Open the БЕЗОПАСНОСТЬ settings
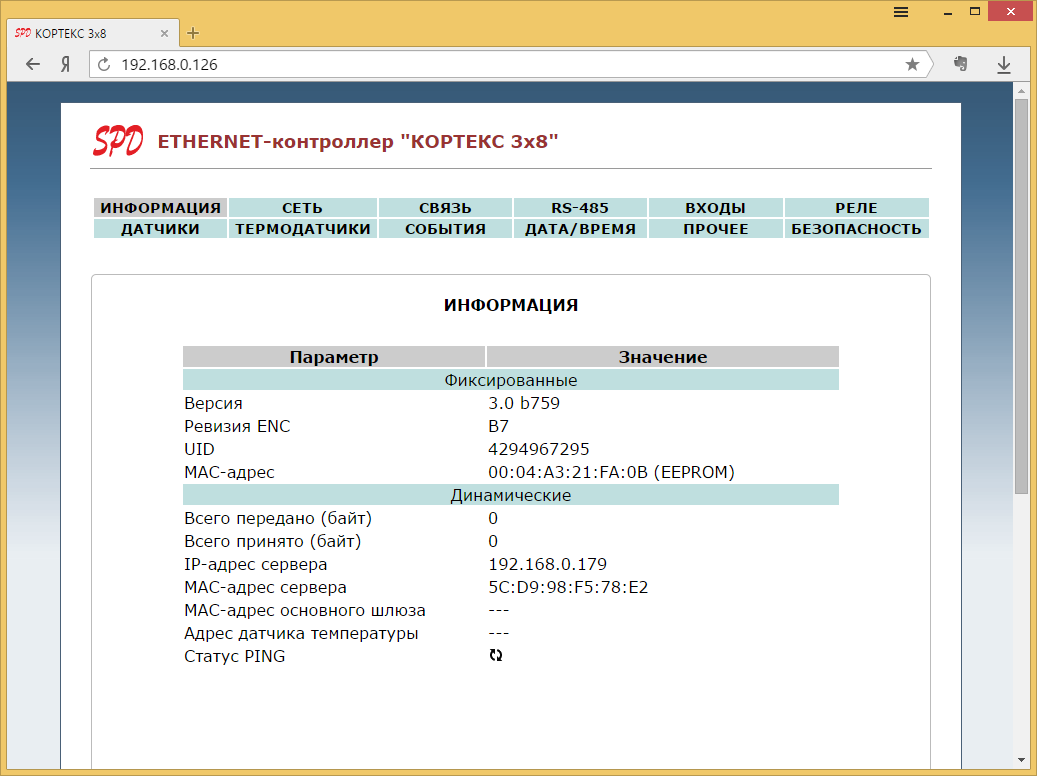The width and height of the screenshot is (1037, 776). pyautogui.click(x=856, y=229)
